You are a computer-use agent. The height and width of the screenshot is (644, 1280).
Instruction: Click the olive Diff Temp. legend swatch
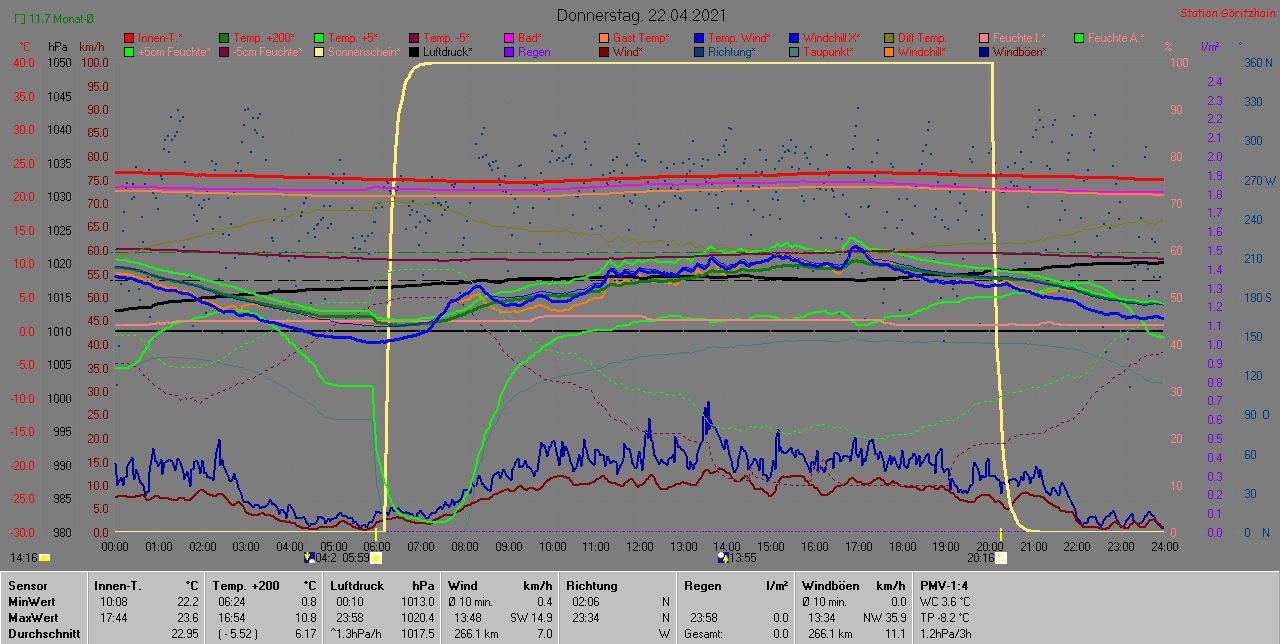pos(889,38)
